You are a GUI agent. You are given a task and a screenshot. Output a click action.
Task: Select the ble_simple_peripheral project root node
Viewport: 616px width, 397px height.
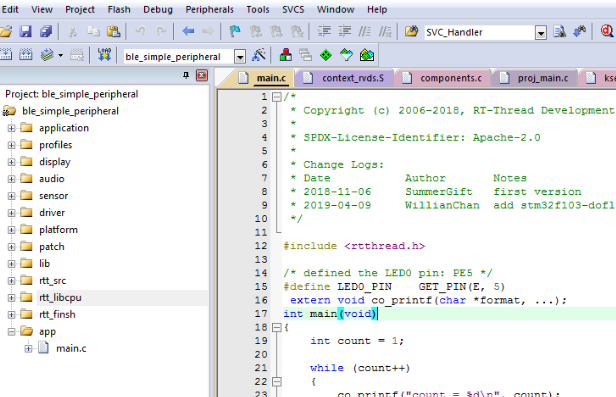click(70, 111)
